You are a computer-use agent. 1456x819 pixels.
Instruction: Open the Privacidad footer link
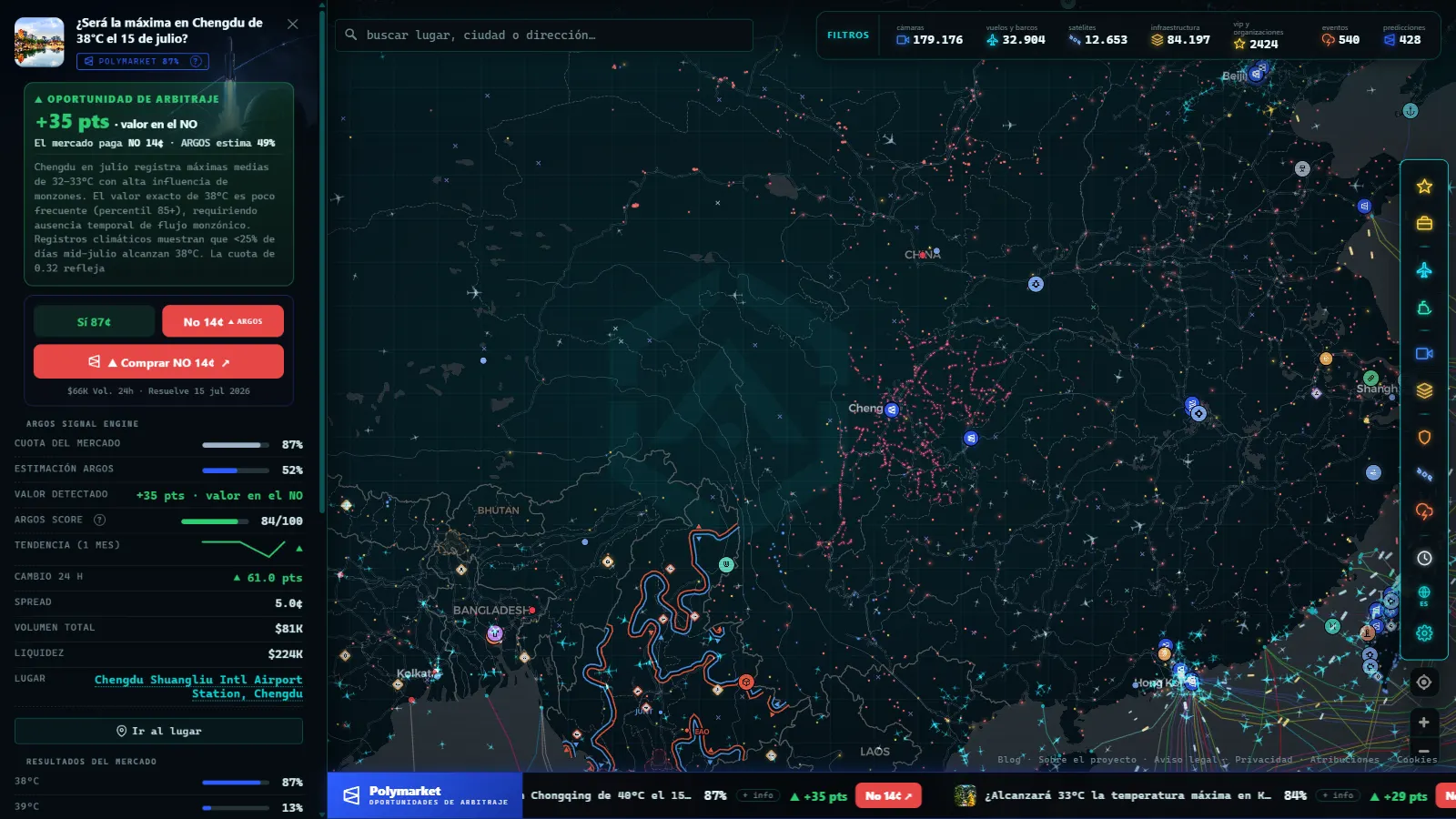(x=1263, y=759)
